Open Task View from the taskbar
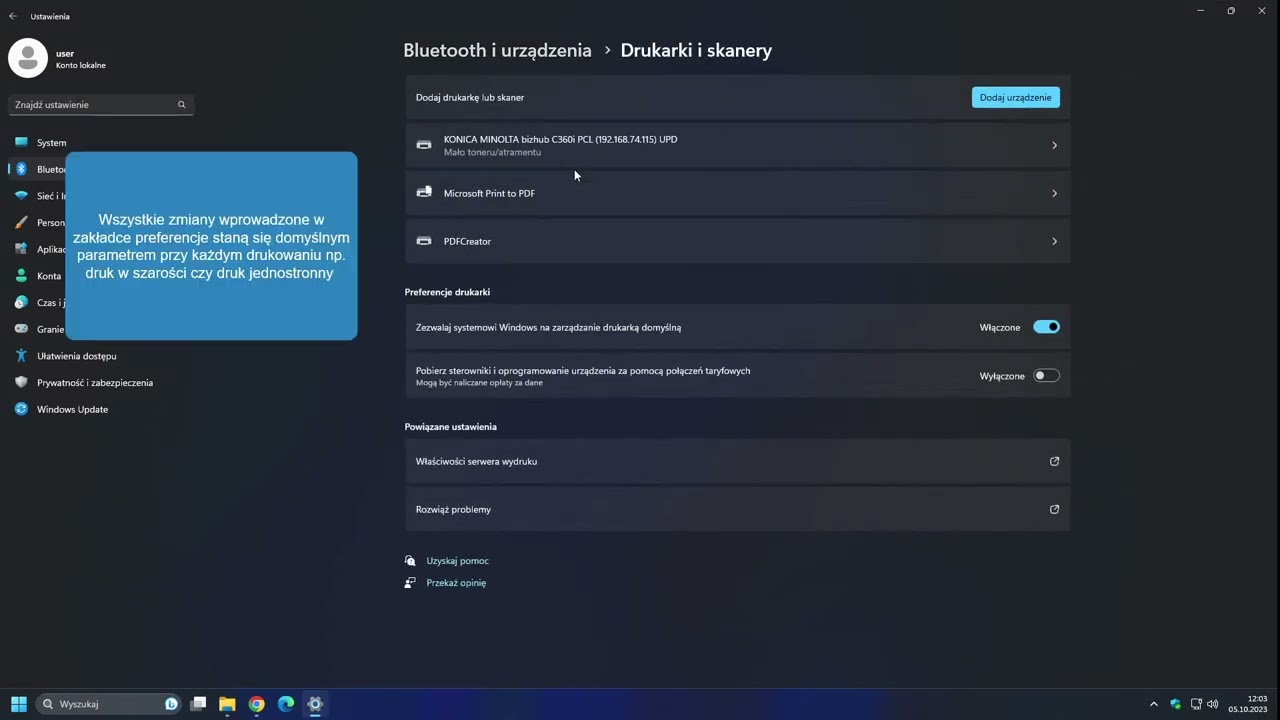The image size is (1280, 720). [x=198, y=704]
